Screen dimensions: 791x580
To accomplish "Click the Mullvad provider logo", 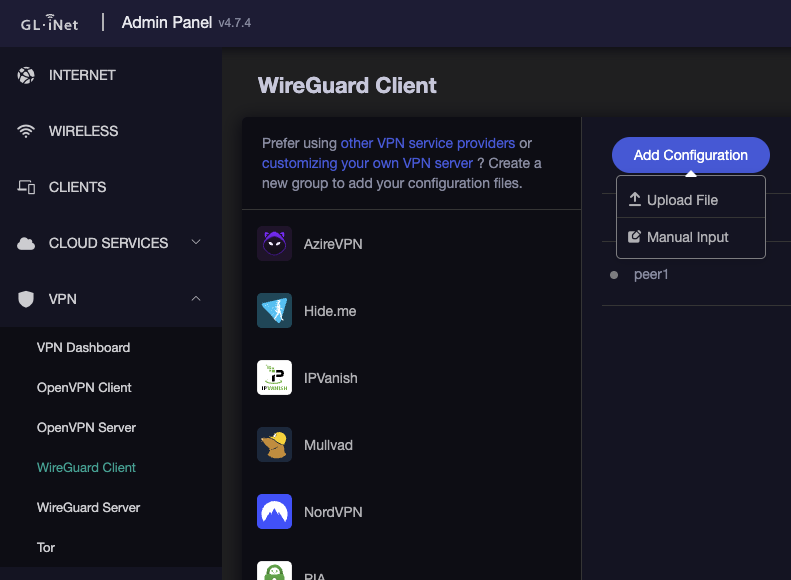I will tap(274, 444).
